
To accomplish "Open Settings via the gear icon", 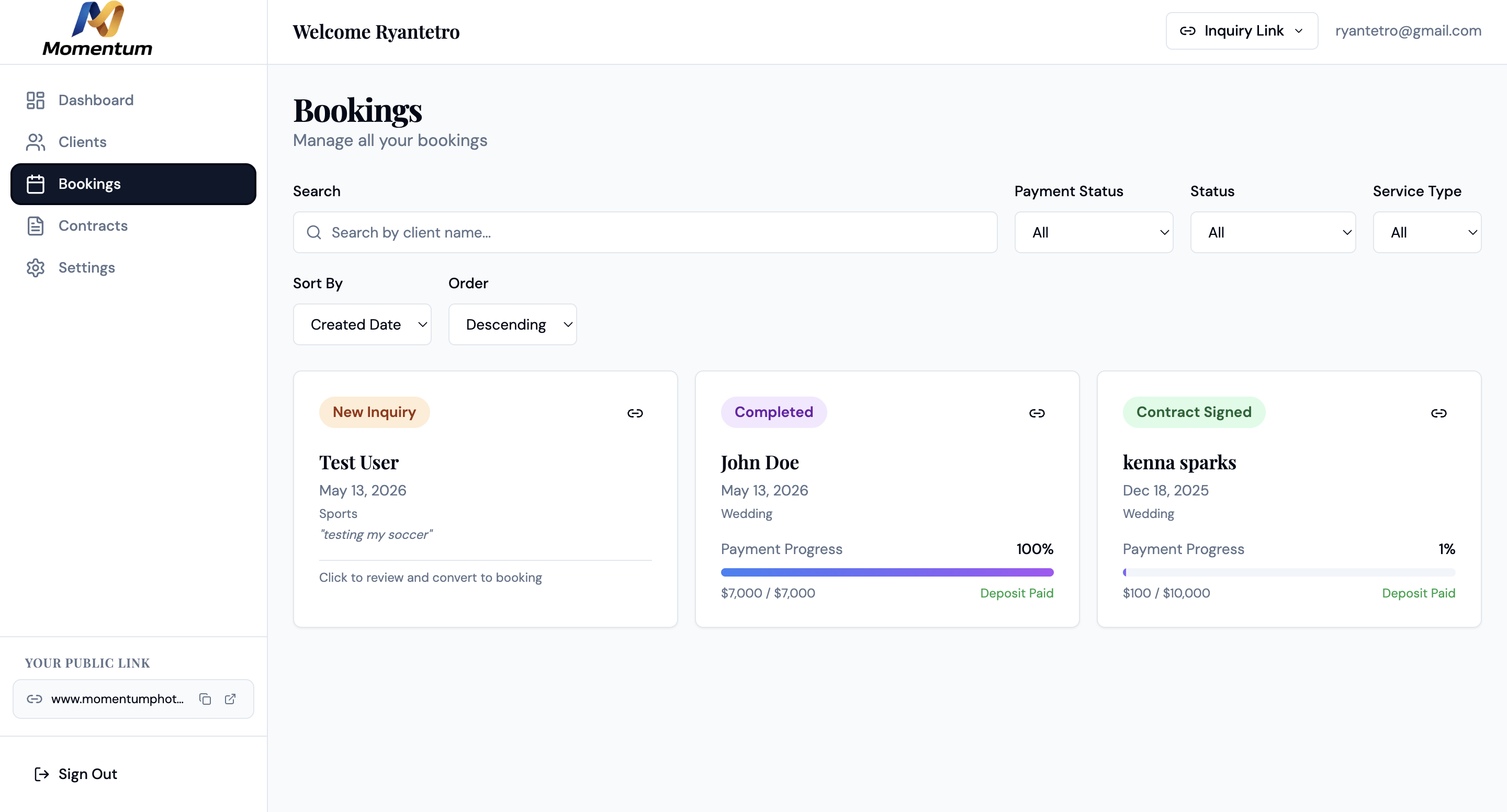I will click(36, 267).
